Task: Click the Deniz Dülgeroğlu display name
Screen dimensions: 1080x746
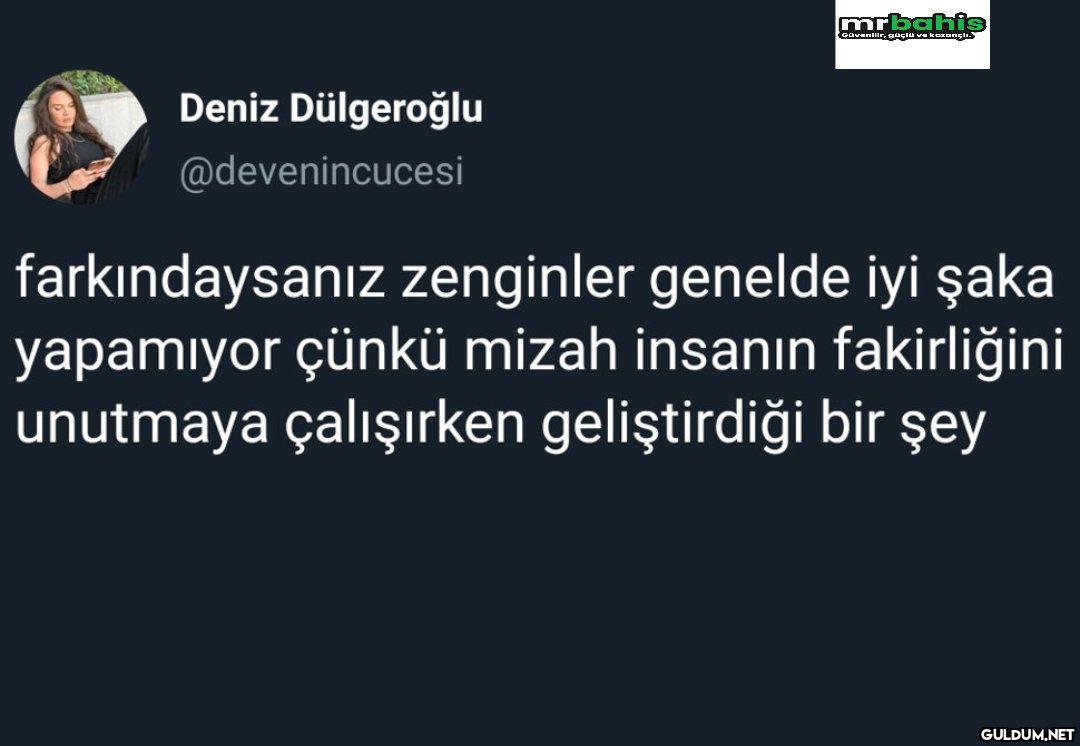Action: click(331, 110)
